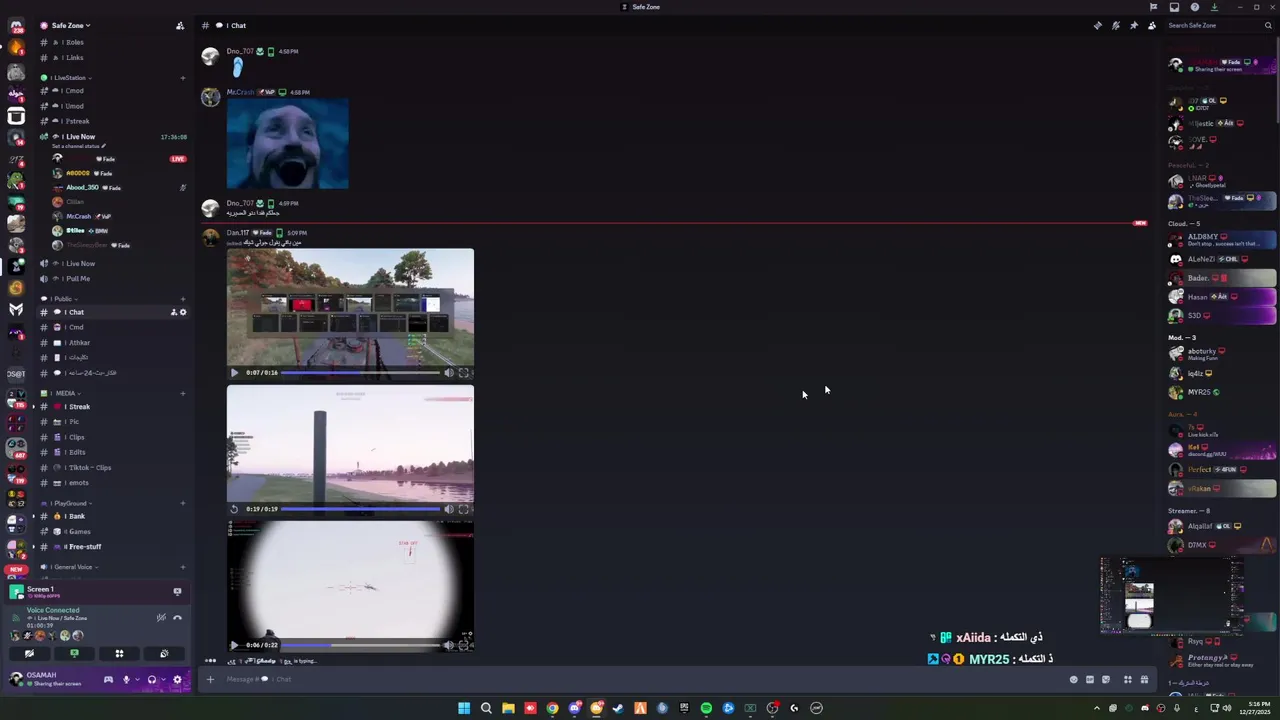1280x720 pixels.
Task: Mute the first video volume icon
Action: (449, 373)
